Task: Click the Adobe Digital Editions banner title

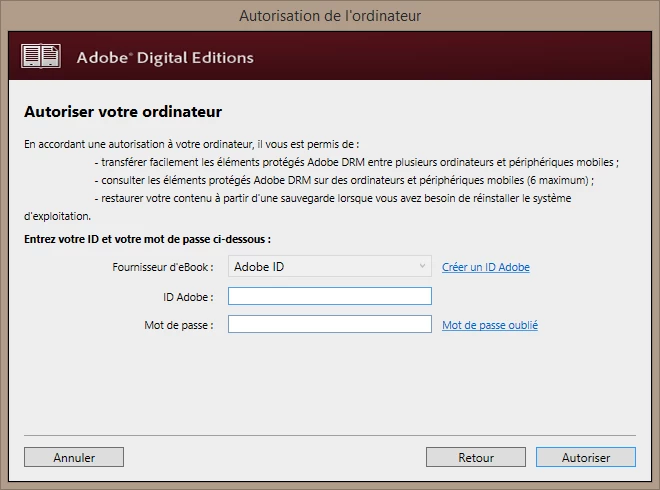Action: tap(165, 58)
